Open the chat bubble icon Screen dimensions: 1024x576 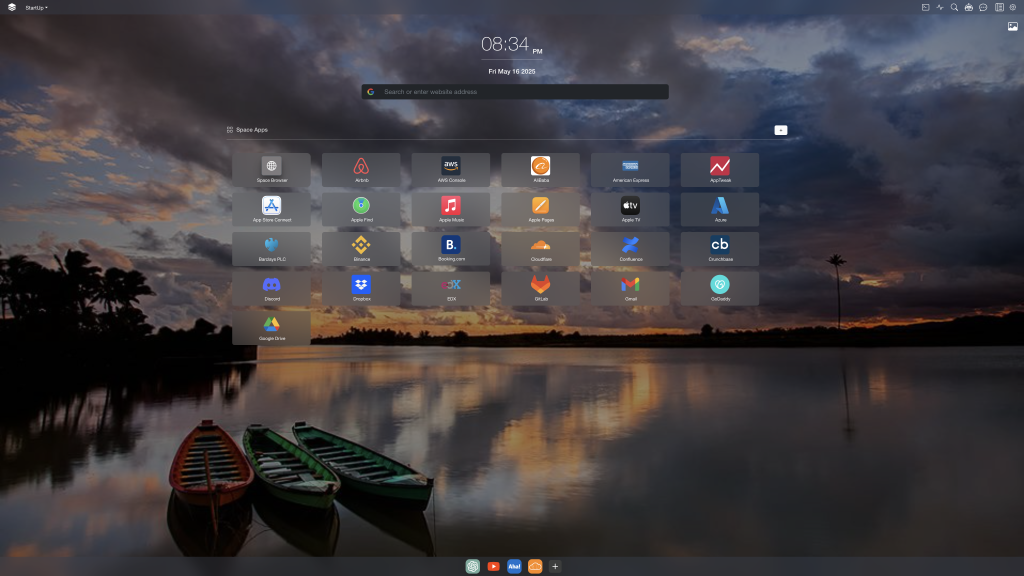point(983,7)
